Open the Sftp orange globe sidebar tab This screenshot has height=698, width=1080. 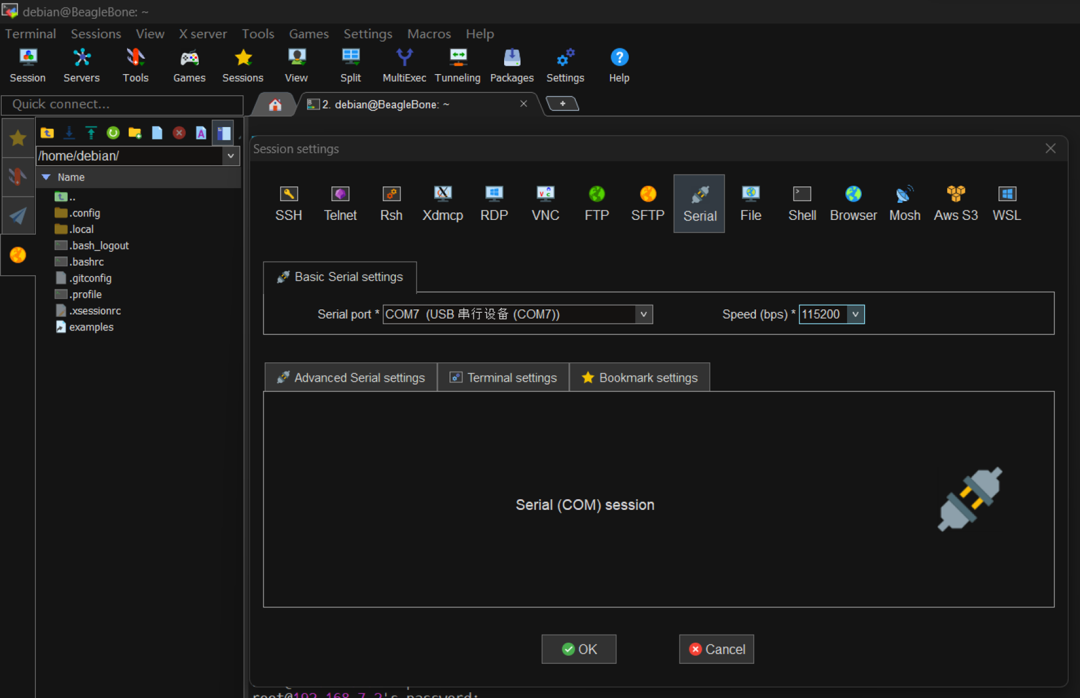(18, 255)
